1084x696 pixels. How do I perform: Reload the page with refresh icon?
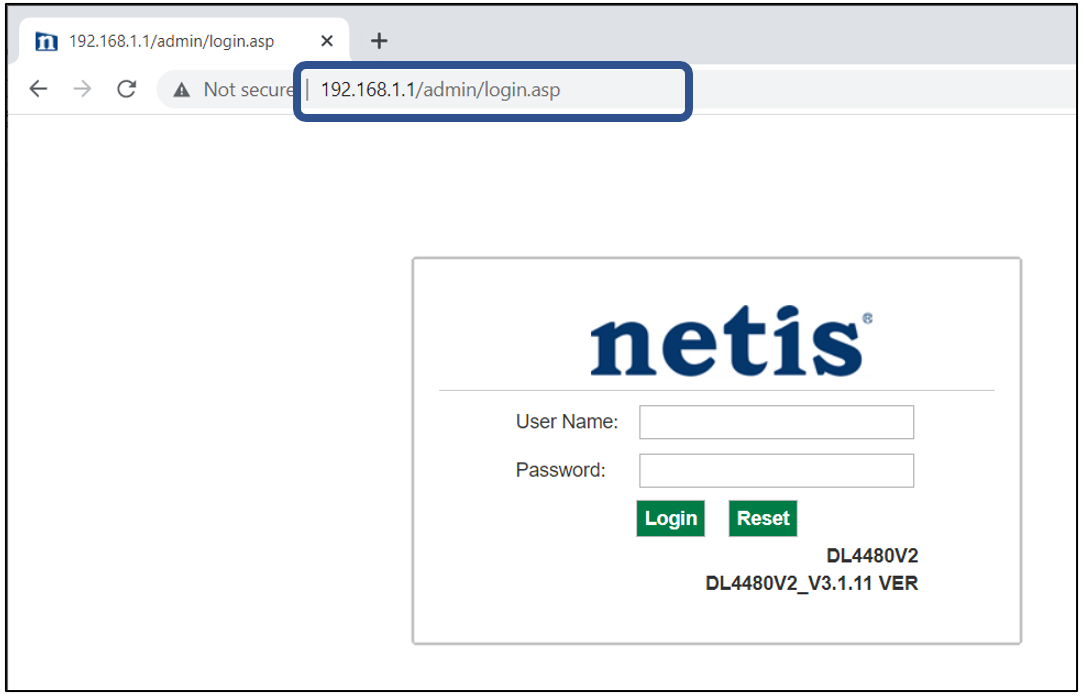point(127,89)
